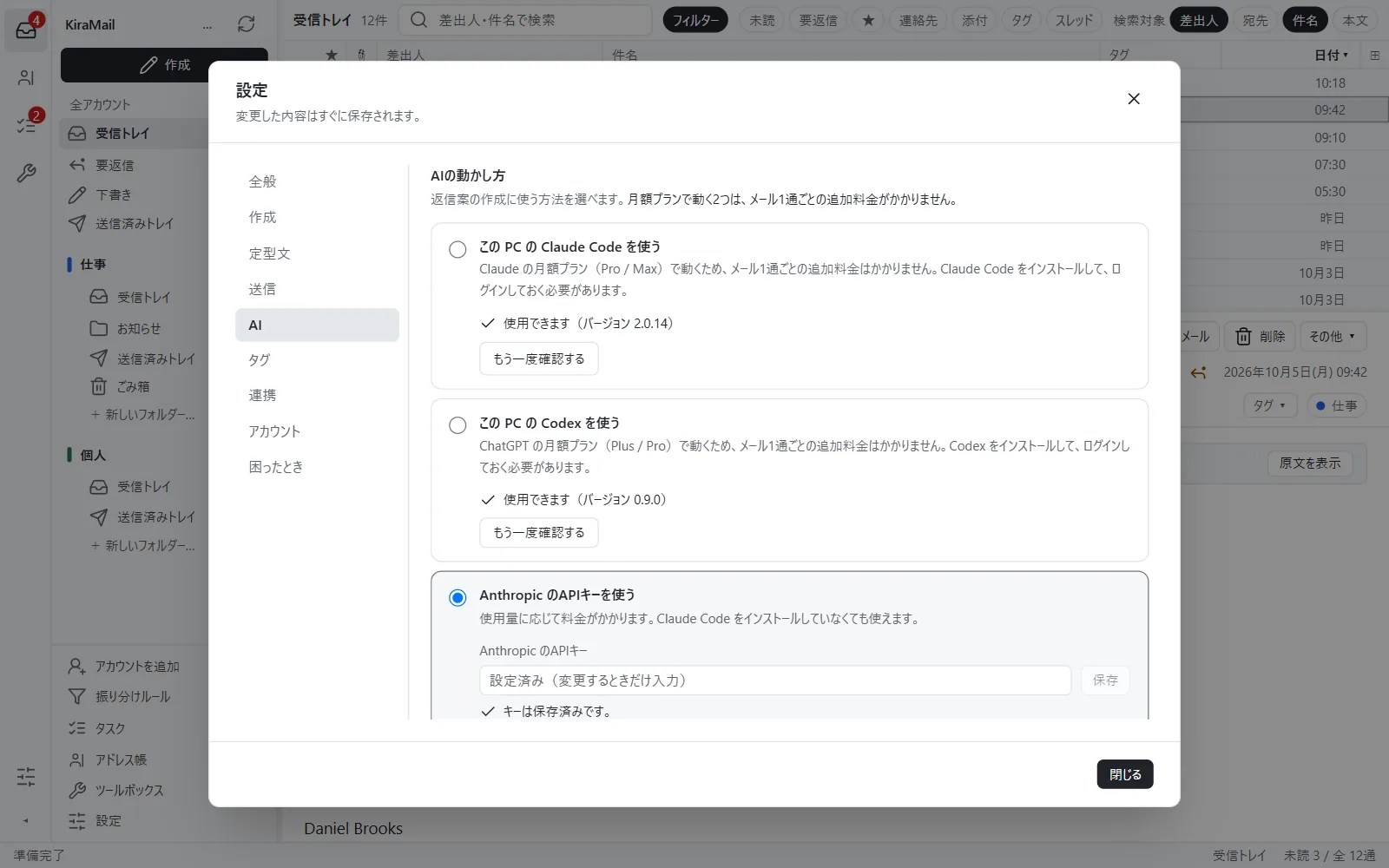Open the 連携 settings tab

point(317,395)
